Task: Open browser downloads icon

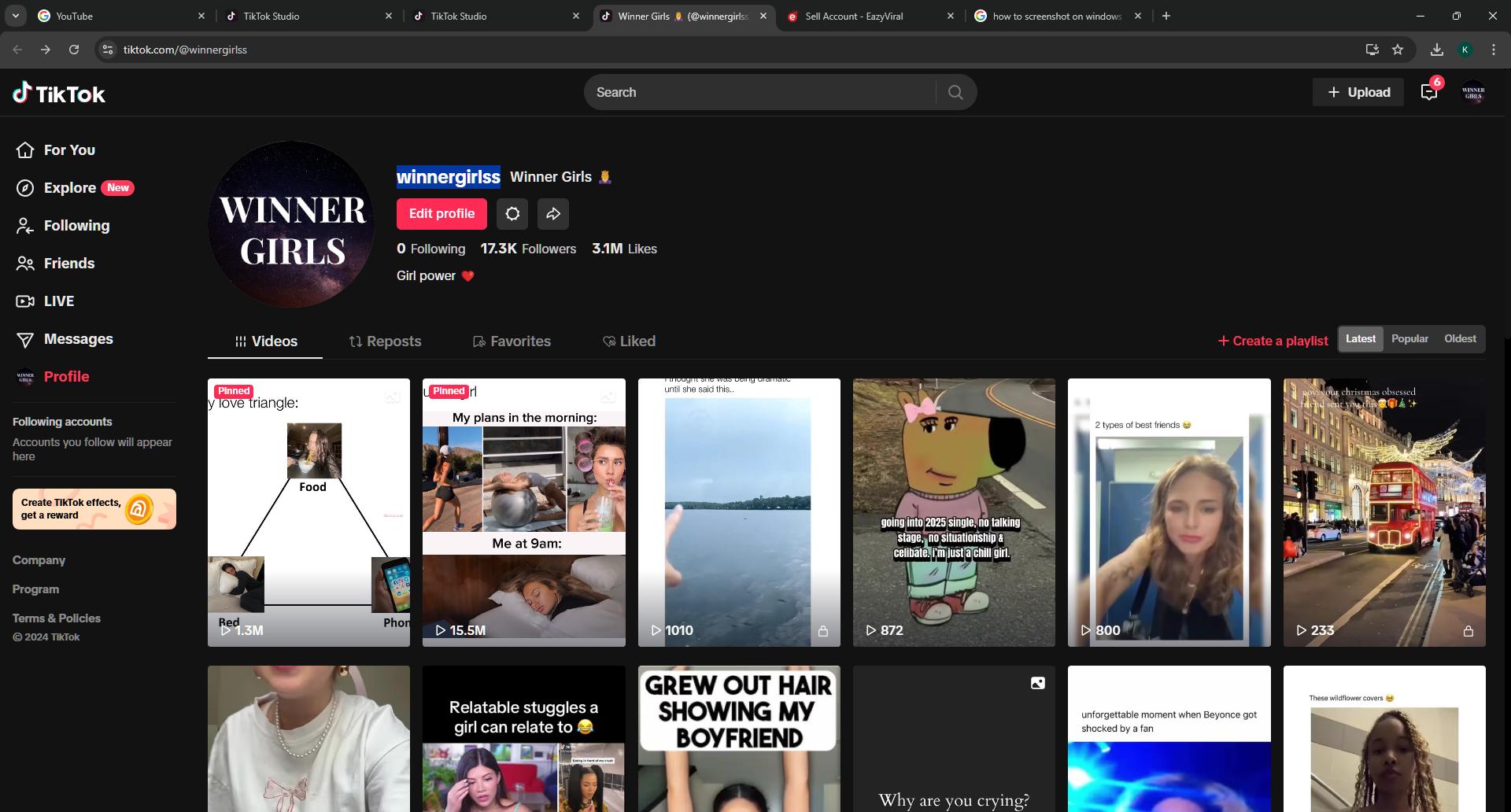Action: tap(1437, 50)
